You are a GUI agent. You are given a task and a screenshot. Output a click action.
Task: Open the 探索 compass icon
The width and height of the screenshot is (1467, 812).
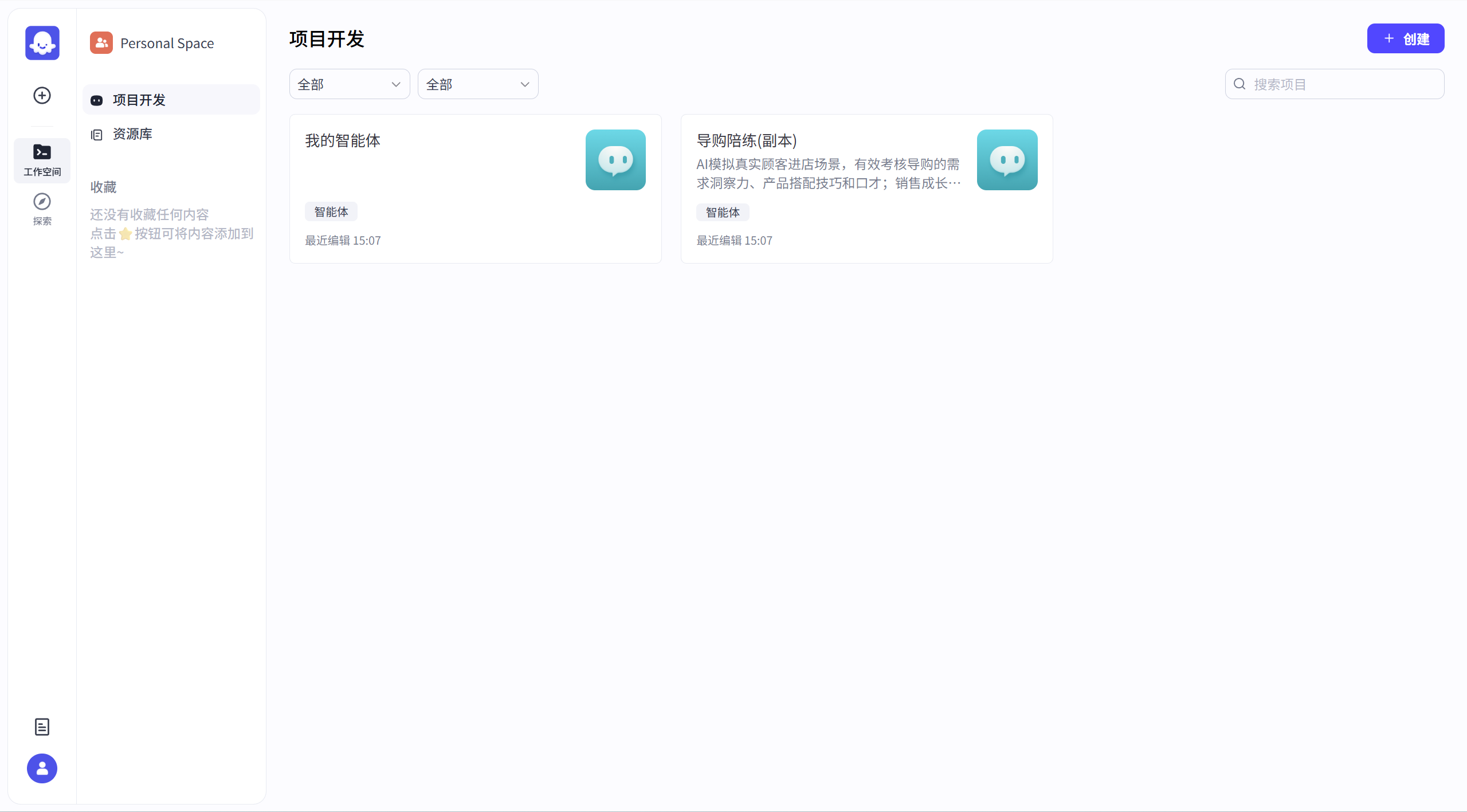pos(42,209)
